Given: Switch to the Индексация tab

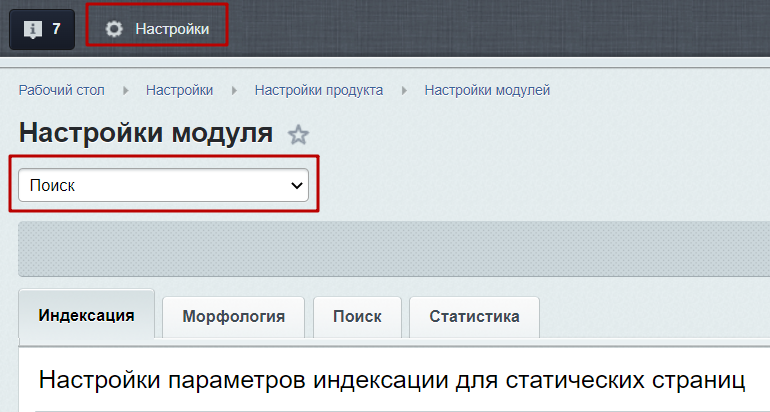Looking at the screenshot, I should pos(86,315).
